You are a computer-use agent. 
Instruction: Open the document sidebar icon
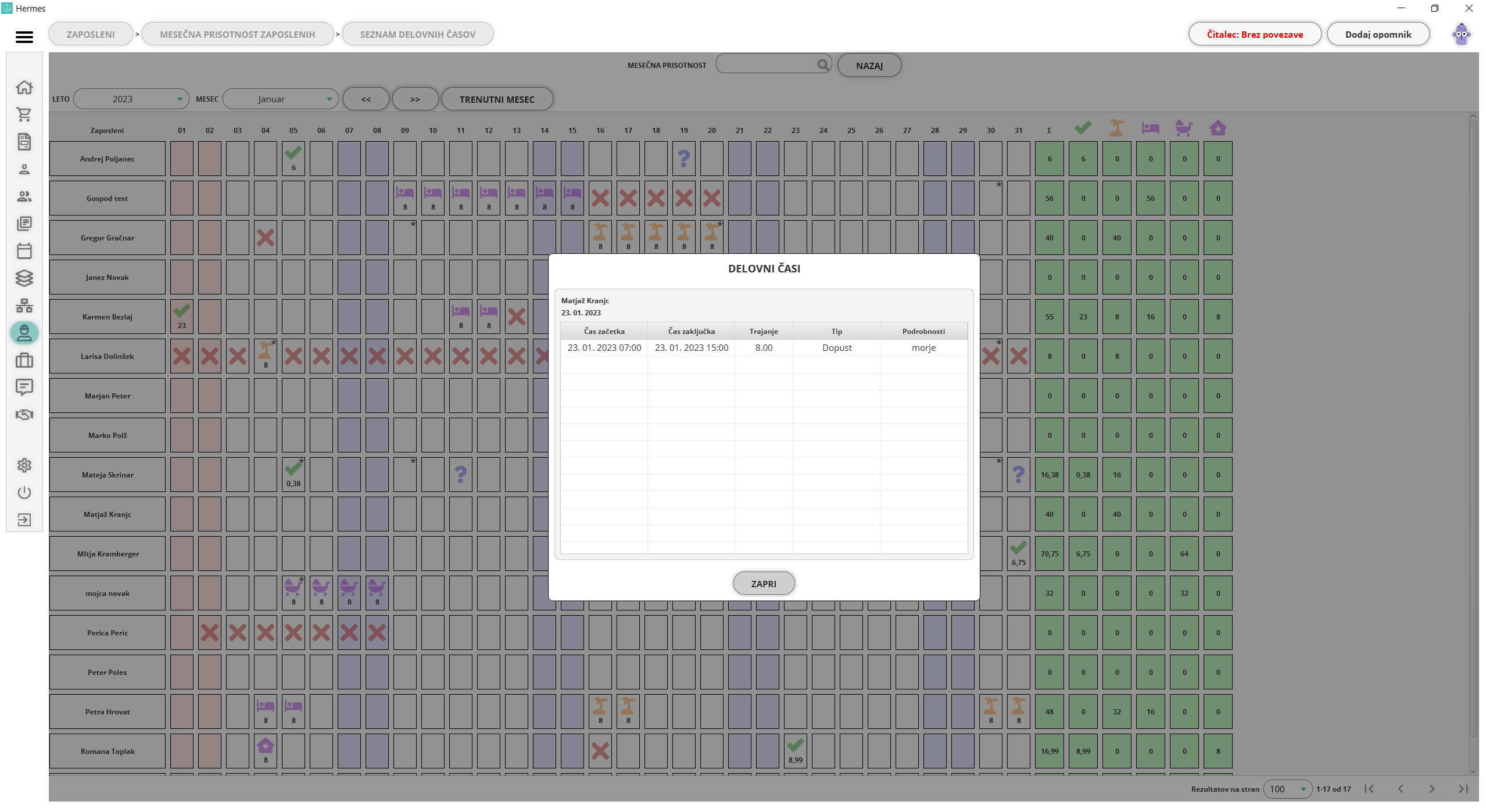(x=24, y=142)
